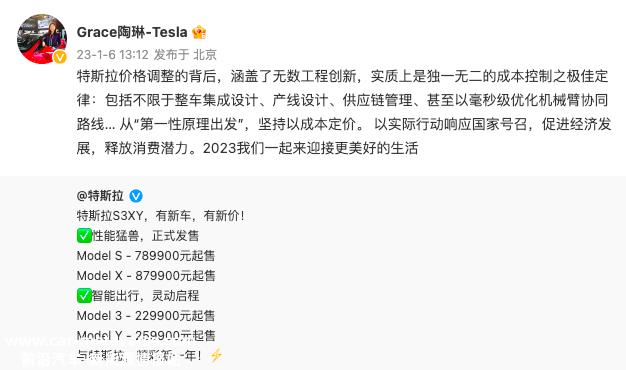626x370 pixels.
Task: Click the blue verified badge next to @特斯拉
Action: 136,196
